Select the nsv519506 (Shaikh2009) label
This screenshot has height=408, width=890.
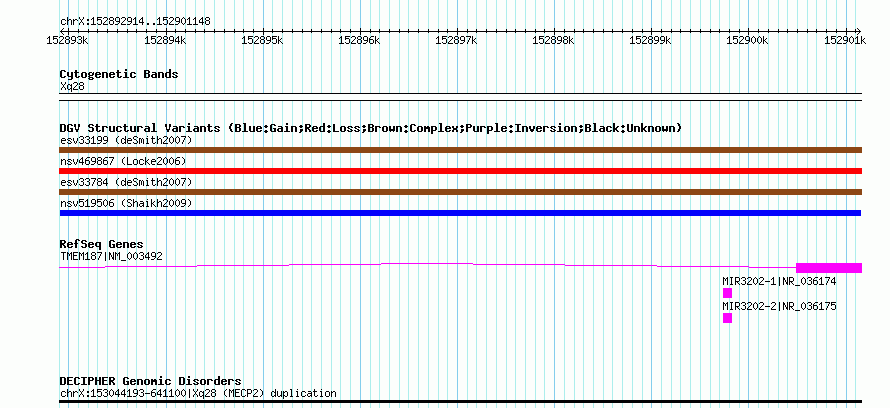pos(126,203)
